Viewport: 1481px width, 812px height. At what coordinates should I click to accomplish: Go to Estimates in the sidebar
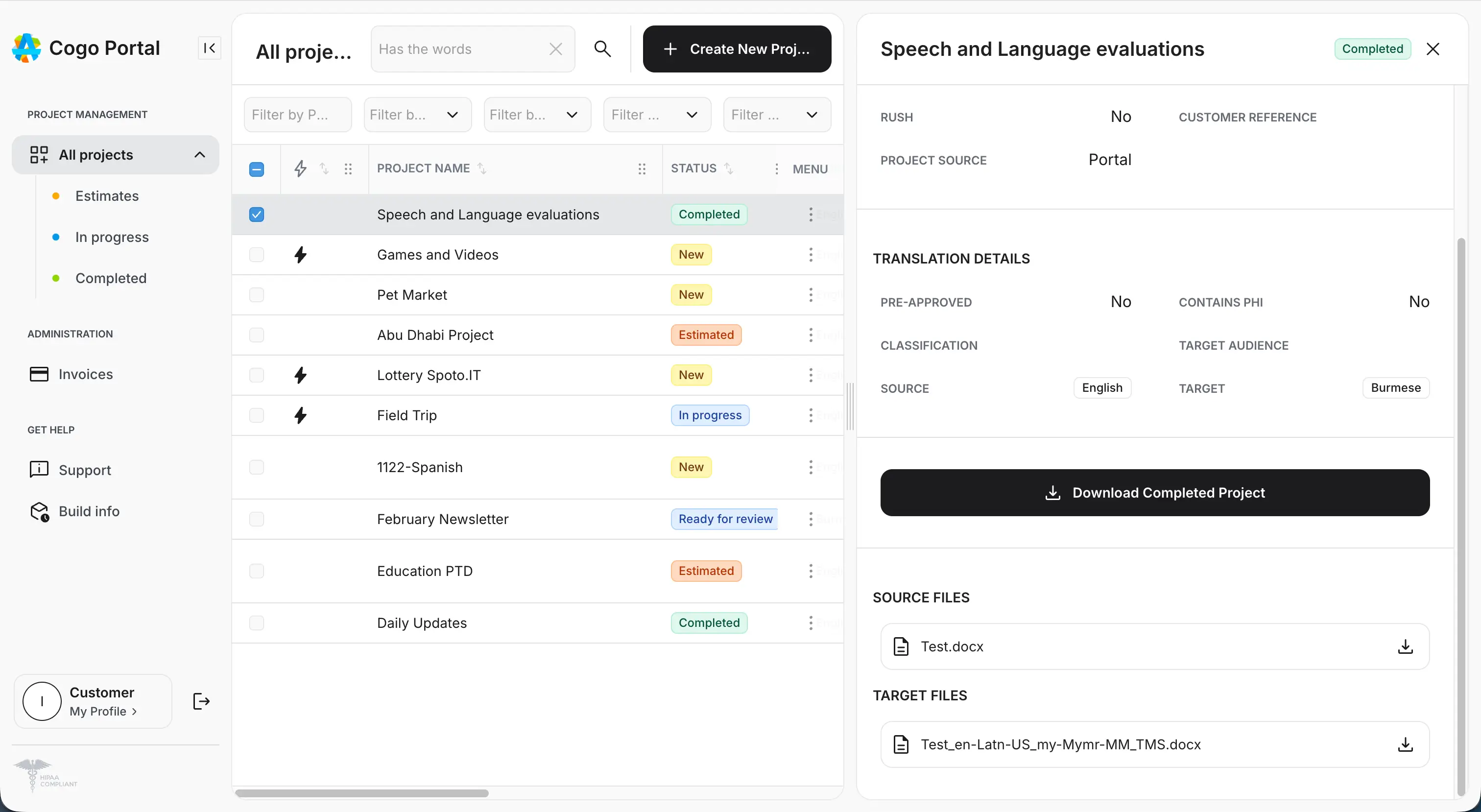[x=107, y=196]
